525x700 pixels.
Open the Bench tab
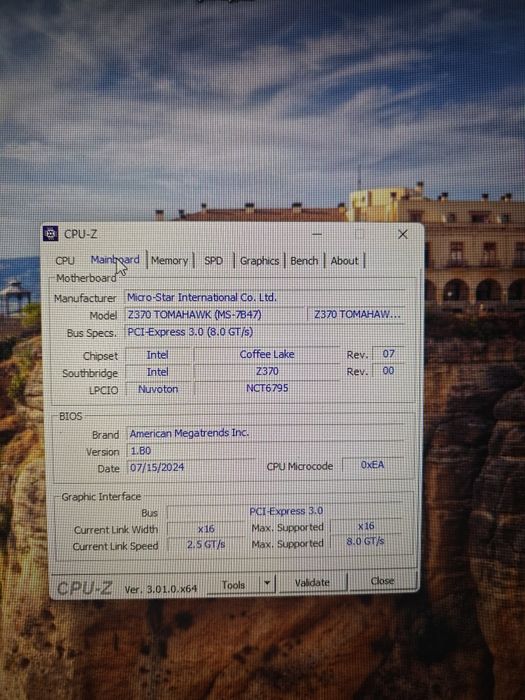[304, 261]
